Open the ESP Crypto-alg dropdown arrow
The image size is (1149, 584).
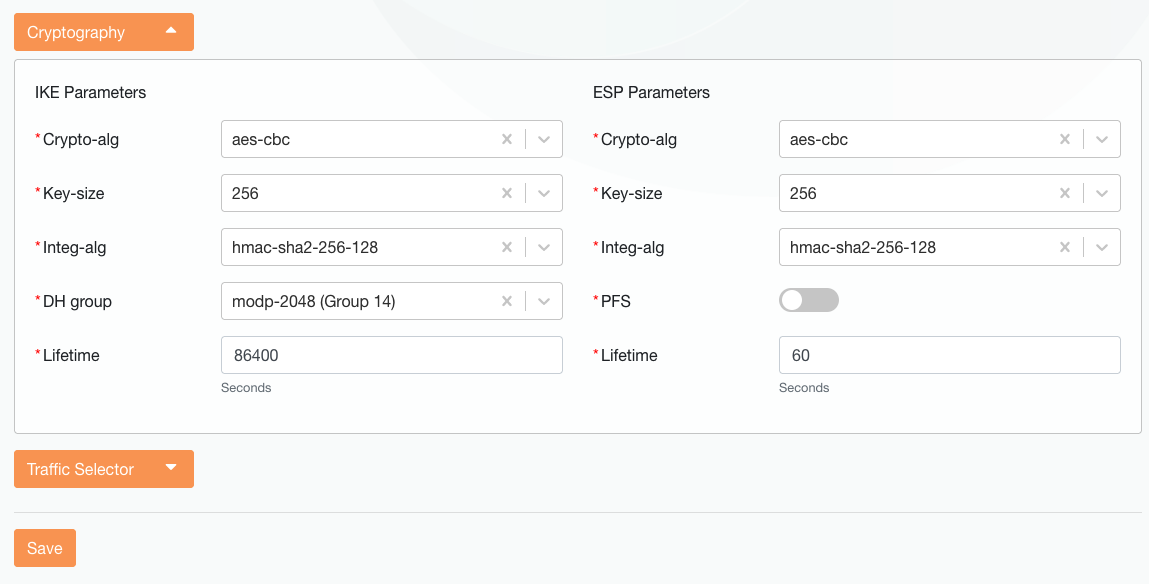[1102, 140]
